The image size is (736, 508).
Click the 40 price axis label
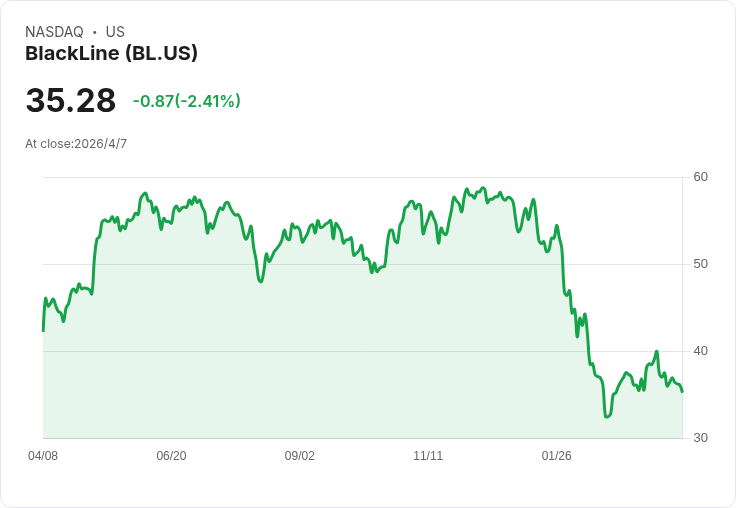pyautogui.click(x=700, y=351)
